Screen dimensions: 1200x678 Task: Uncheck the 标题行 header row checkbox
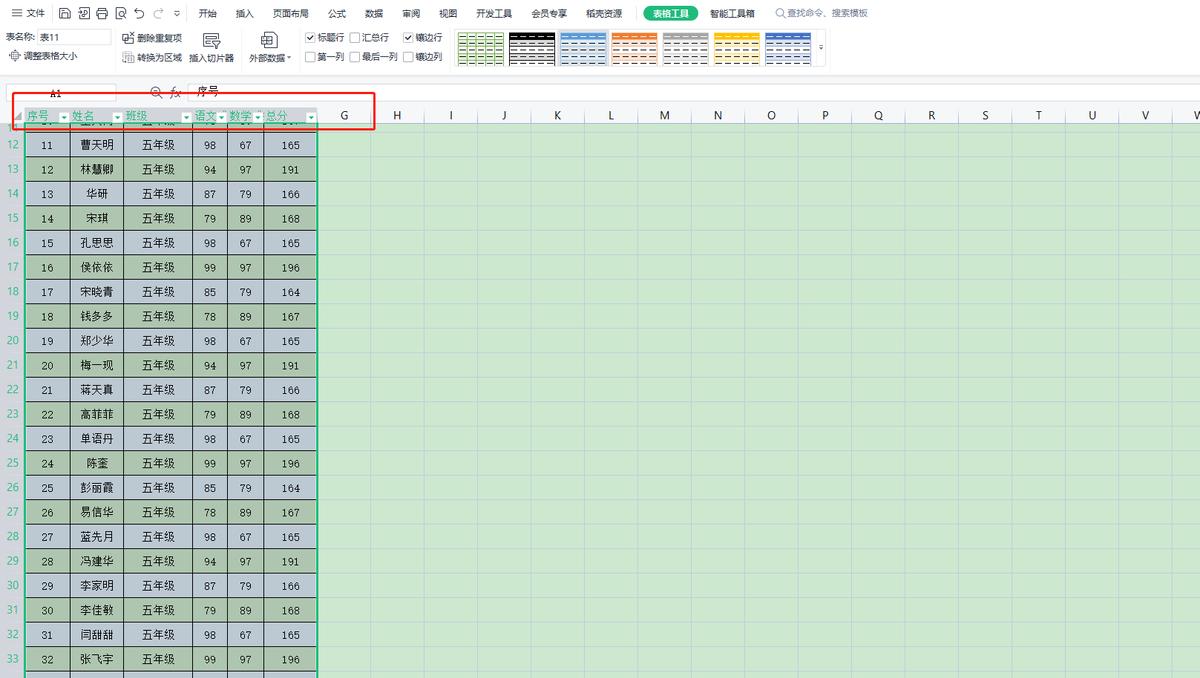[311, 36]
